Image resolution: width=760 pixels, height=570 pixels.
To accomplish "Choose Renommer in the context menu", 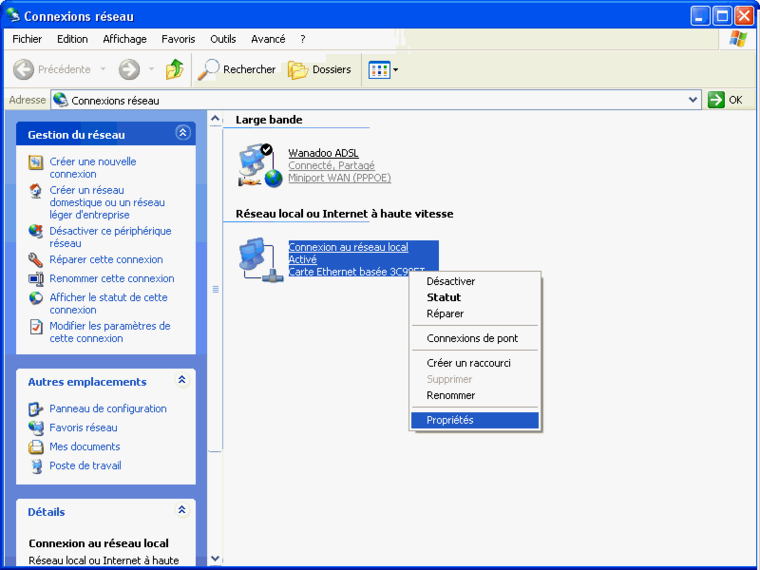I will point(475,396).
